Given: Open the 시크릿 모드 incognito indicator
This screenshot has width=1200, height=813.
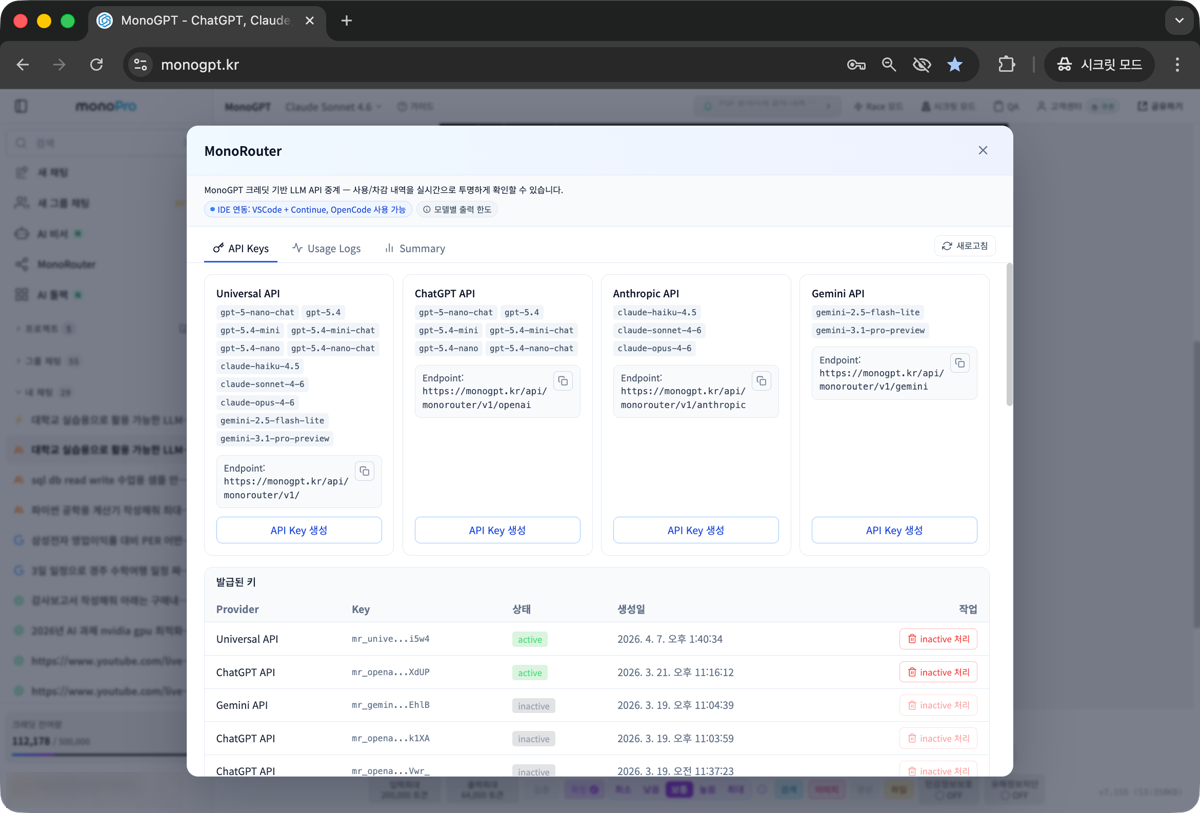Looking at the screenshot, I should (x=1100, y=65).
